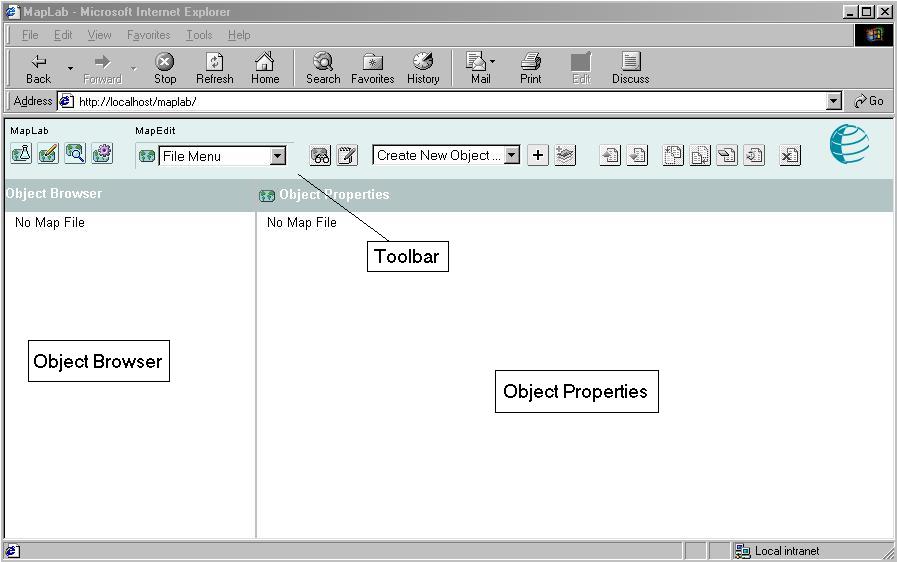Click the Home button in browser toolbar

[265, 68]
